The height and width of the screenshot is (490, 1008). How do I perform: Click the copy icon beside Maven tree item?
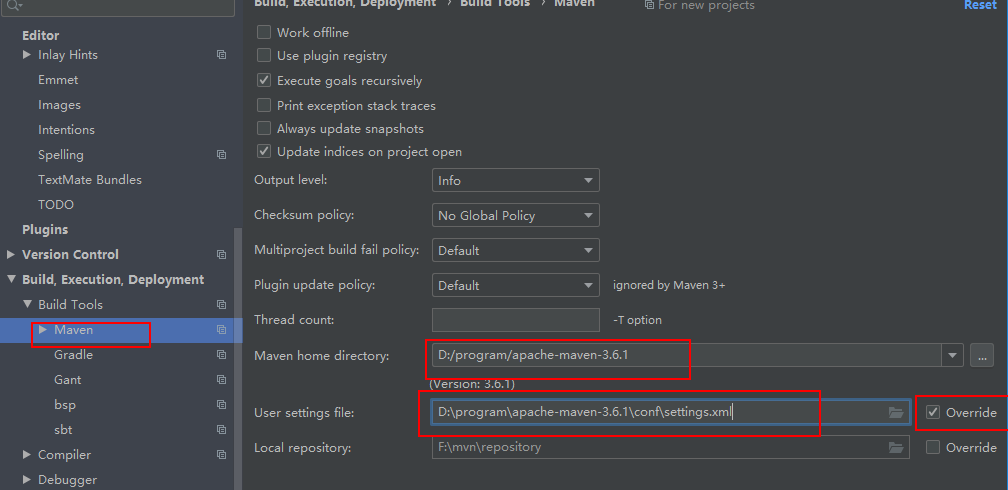[x=221, y=330]
